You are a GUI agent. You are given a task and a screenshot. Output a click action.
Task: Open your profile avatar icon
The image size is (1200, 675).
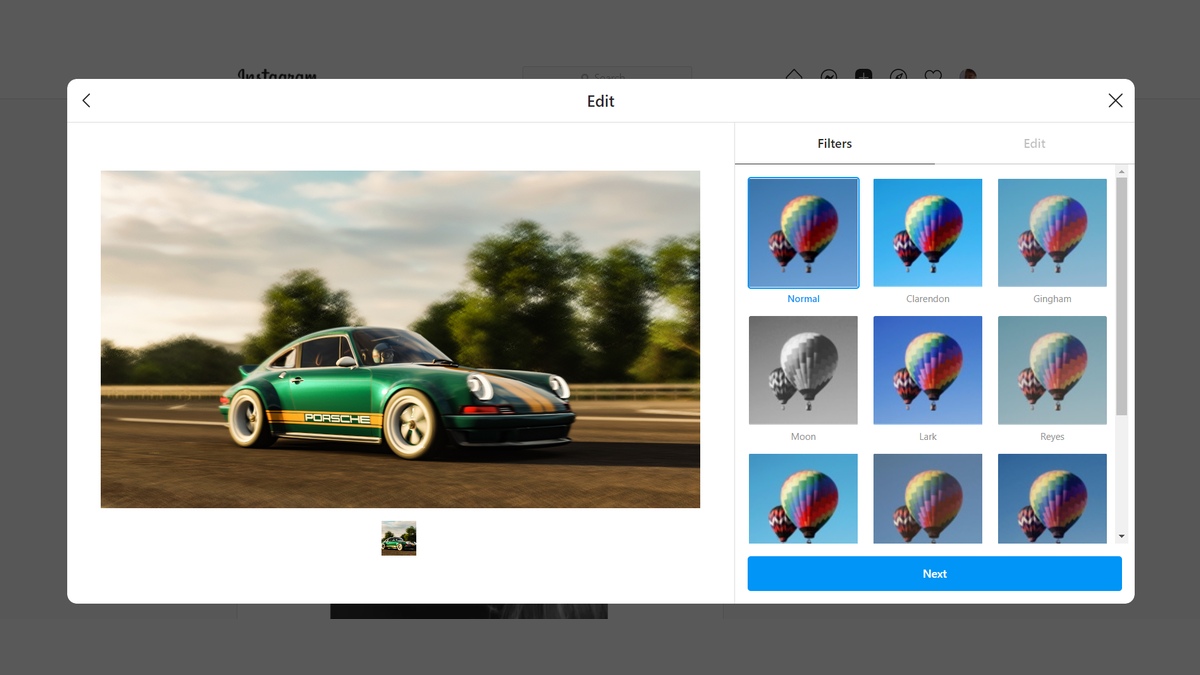click(968, 76)
